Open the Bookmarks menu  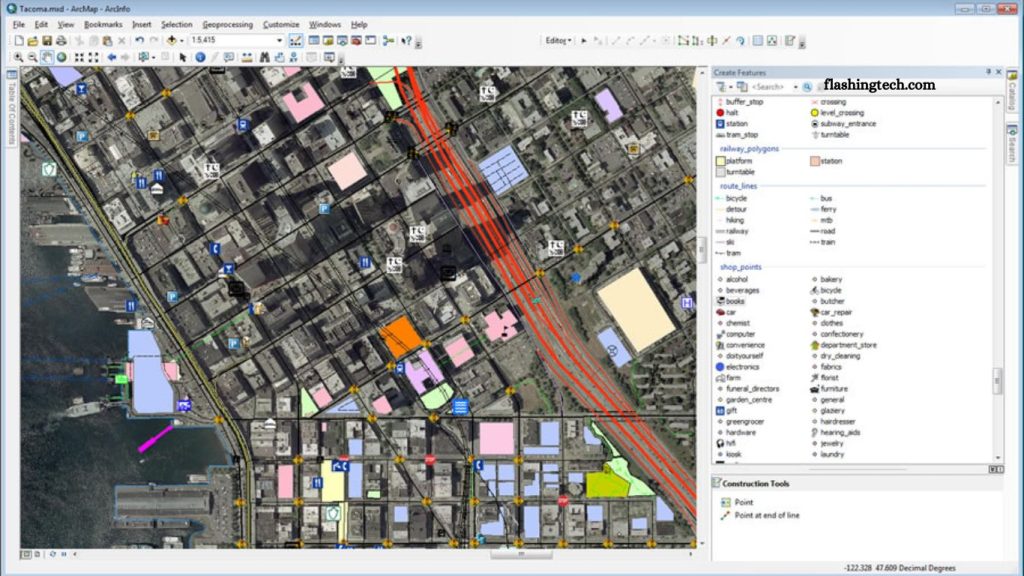[x=103, y=24]
